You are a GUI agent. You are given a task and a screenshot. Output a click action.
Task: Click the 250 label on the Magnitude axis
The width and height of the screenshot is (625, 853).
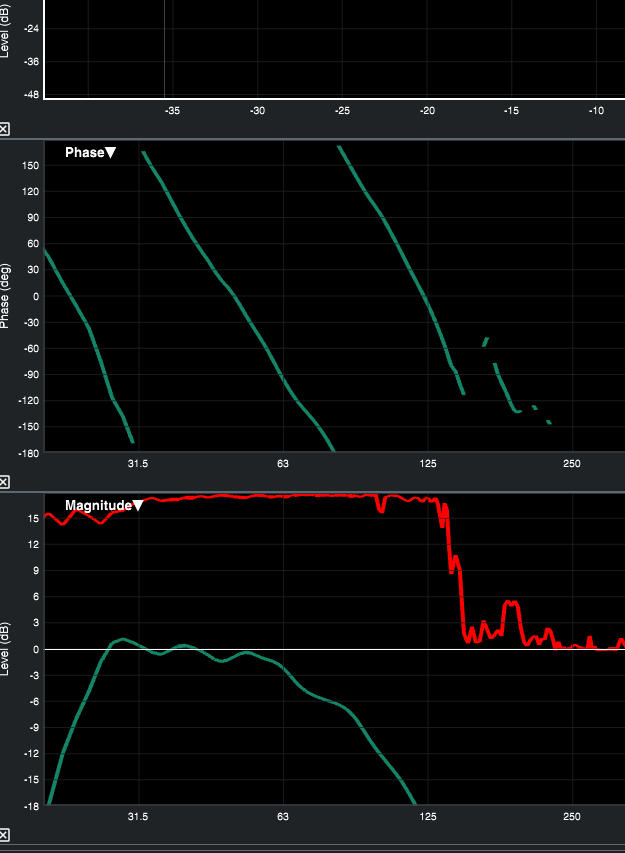point(572,817)
